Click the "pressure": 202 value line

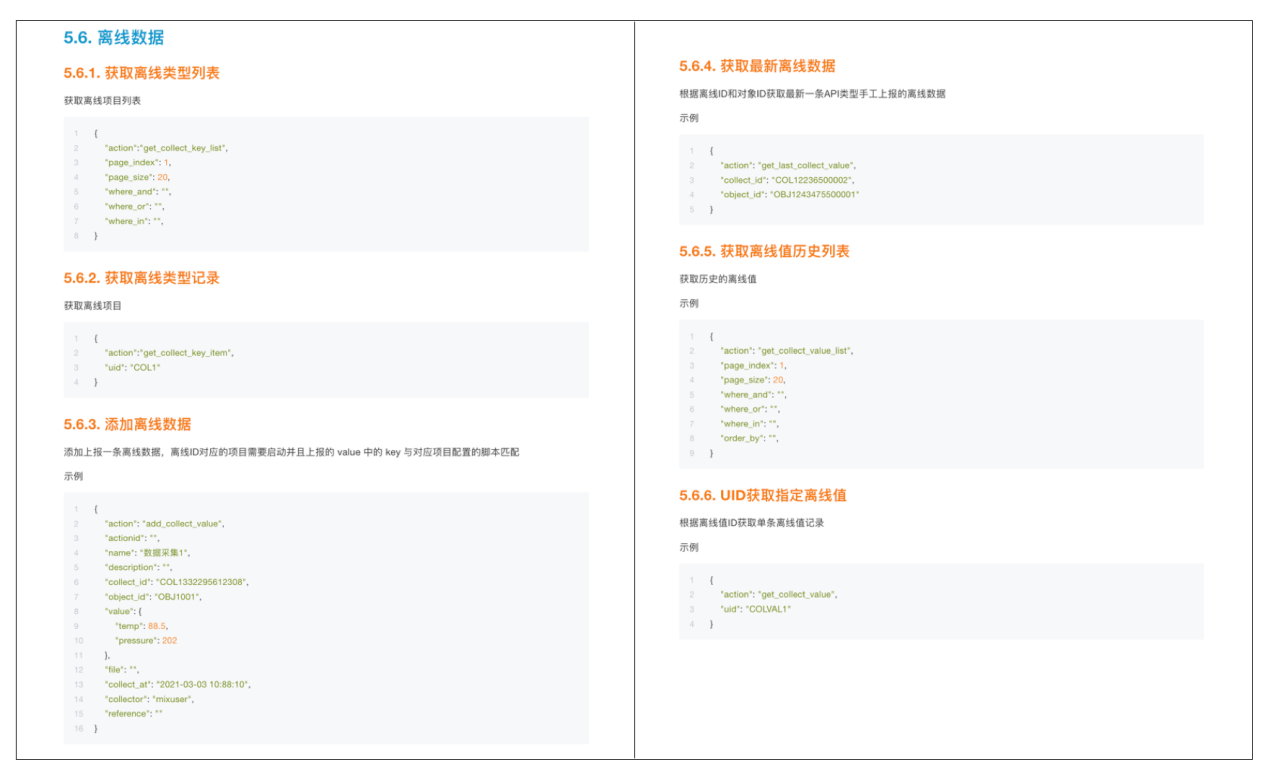tap(146, 640)
